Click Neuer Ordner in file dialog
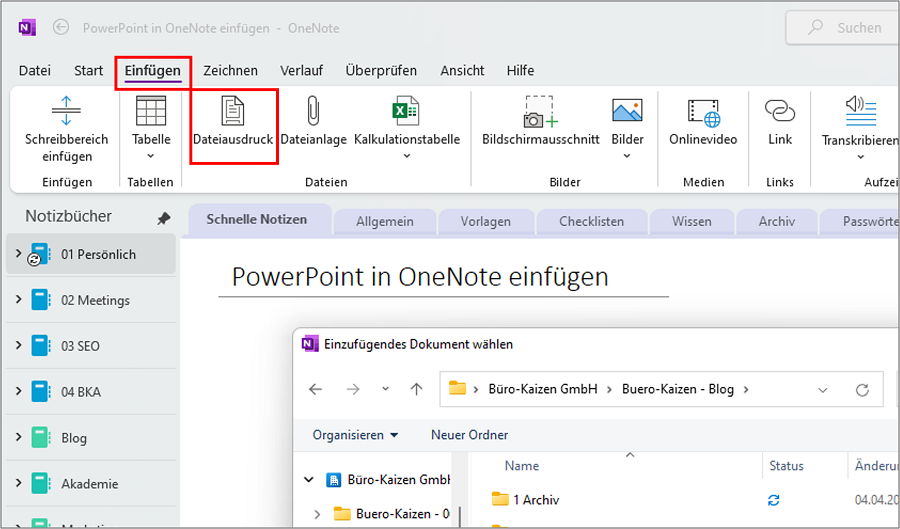This screenshot has height=529, width=900. pyautogui.click(x=470, y=435)
